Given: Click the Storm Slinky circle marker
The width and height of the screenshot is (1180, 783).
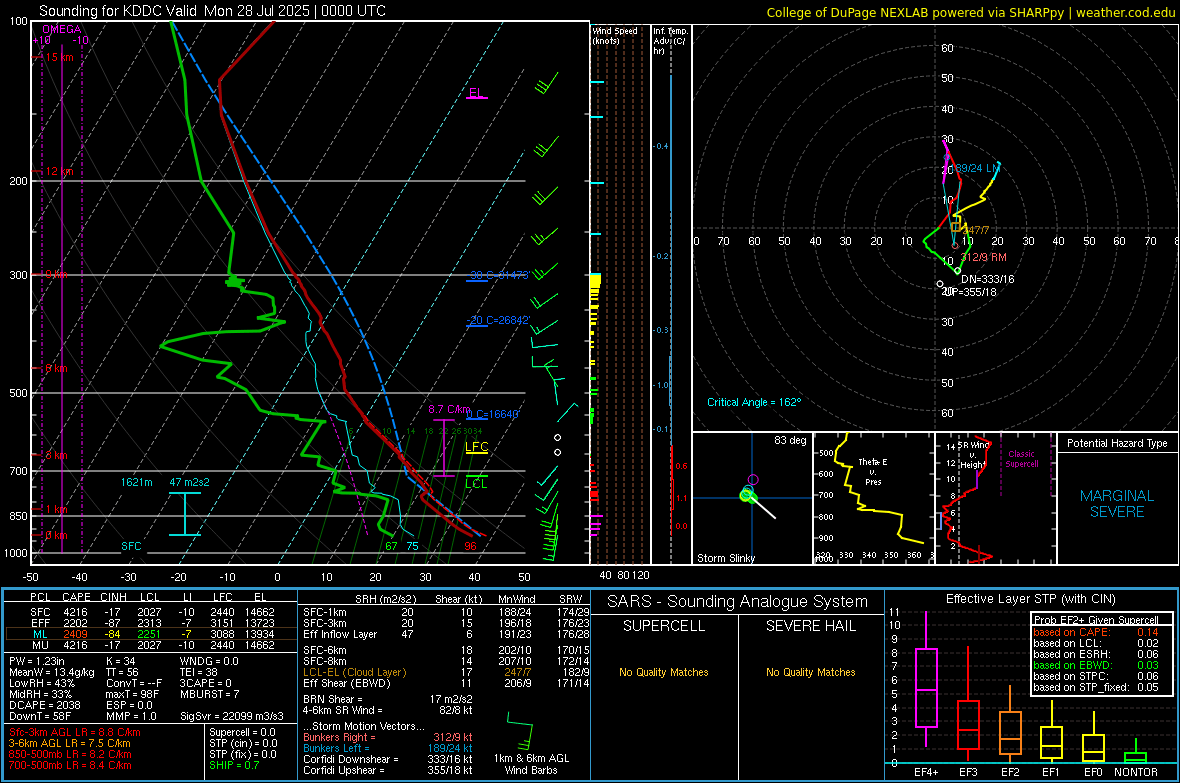Looking at the screenshot, I should click(x=747, y=495).
